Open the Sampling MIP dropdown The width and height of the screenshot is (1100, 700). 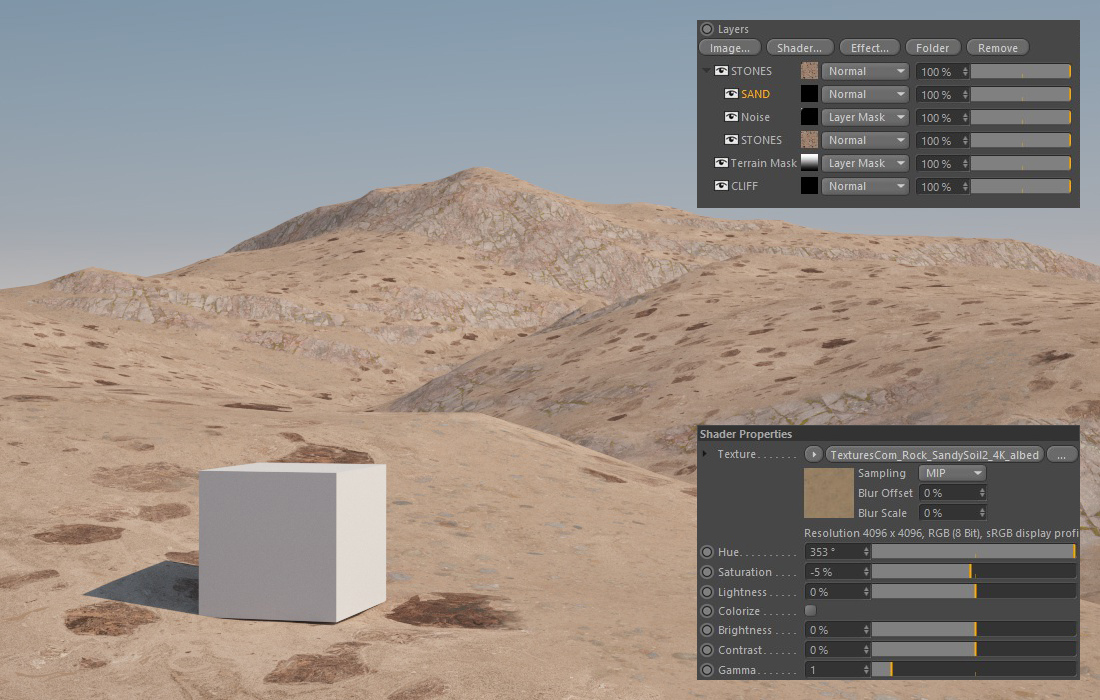click(x=951, y=473)
